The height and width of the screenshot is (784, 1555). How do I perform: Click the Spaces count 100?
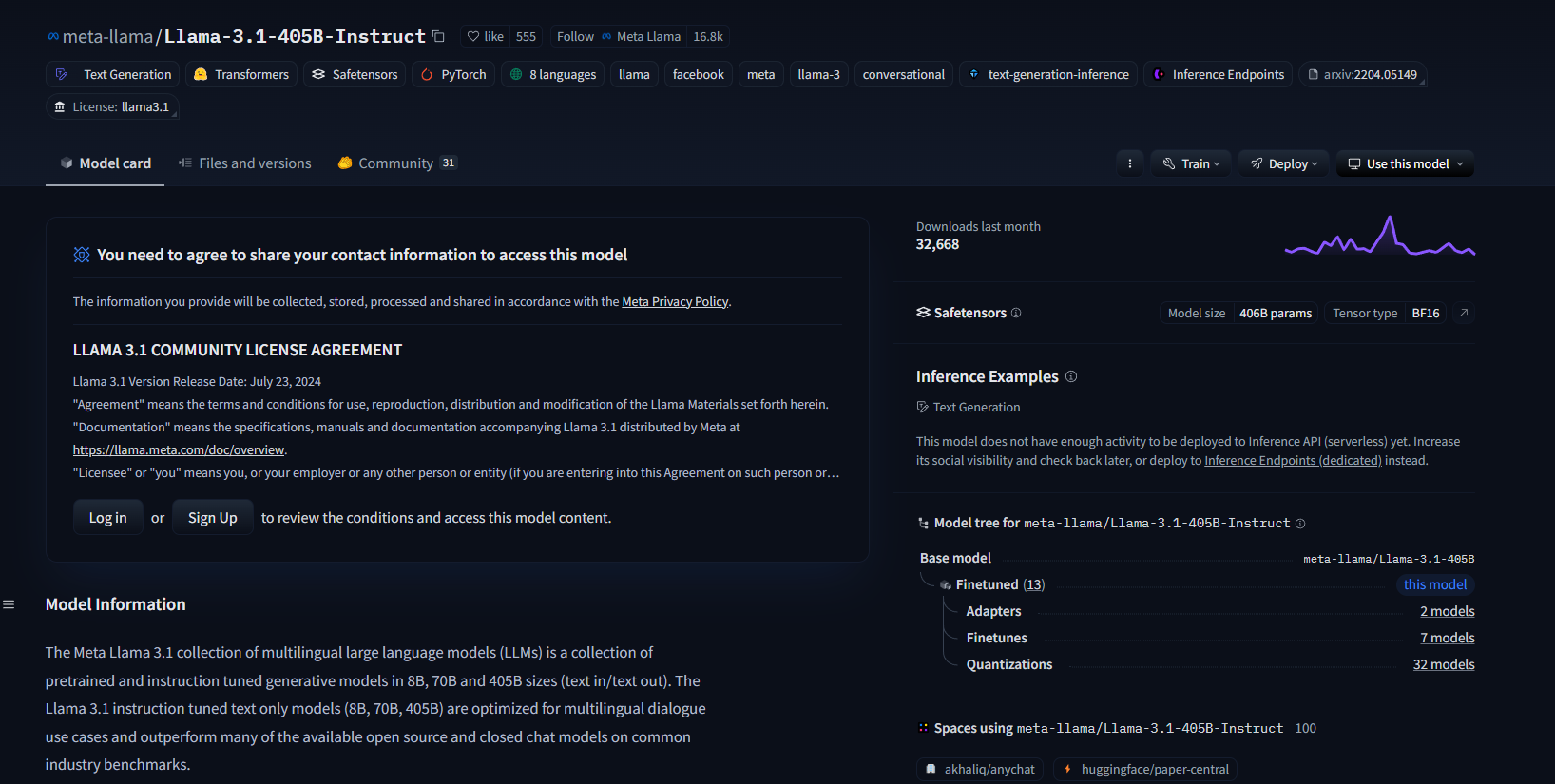point(1305,728)
